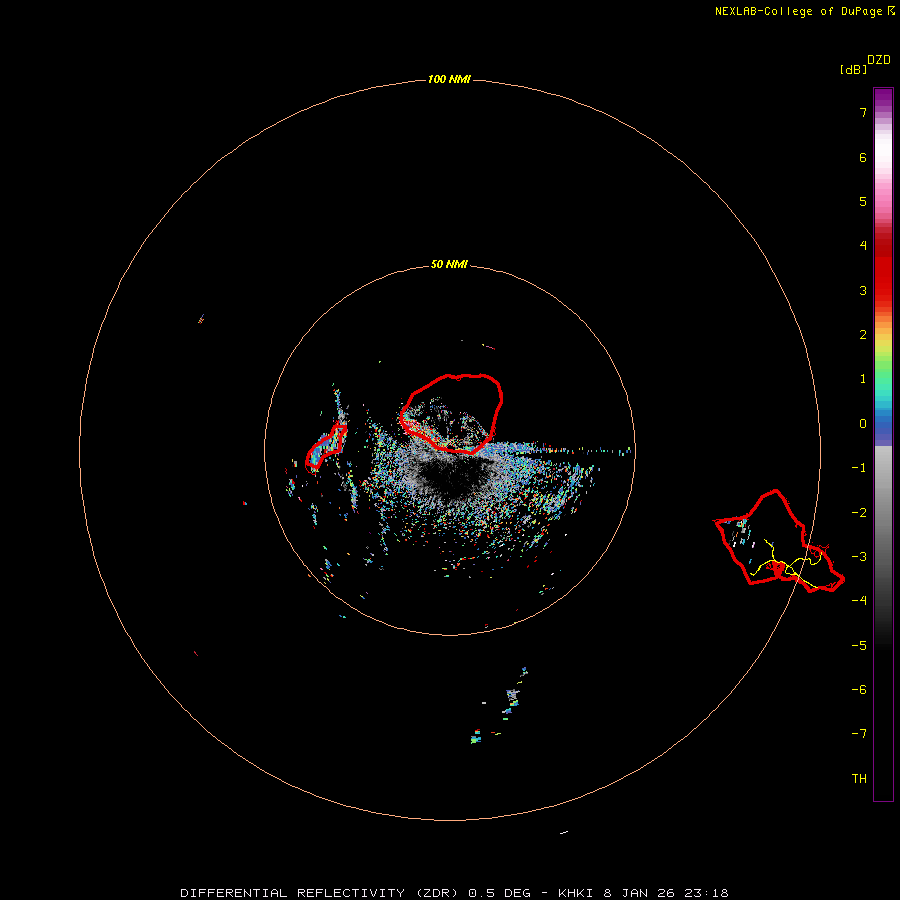900x900 pixels.
Task: Click the 1 dB scale value
Action: tap(863, 379)
